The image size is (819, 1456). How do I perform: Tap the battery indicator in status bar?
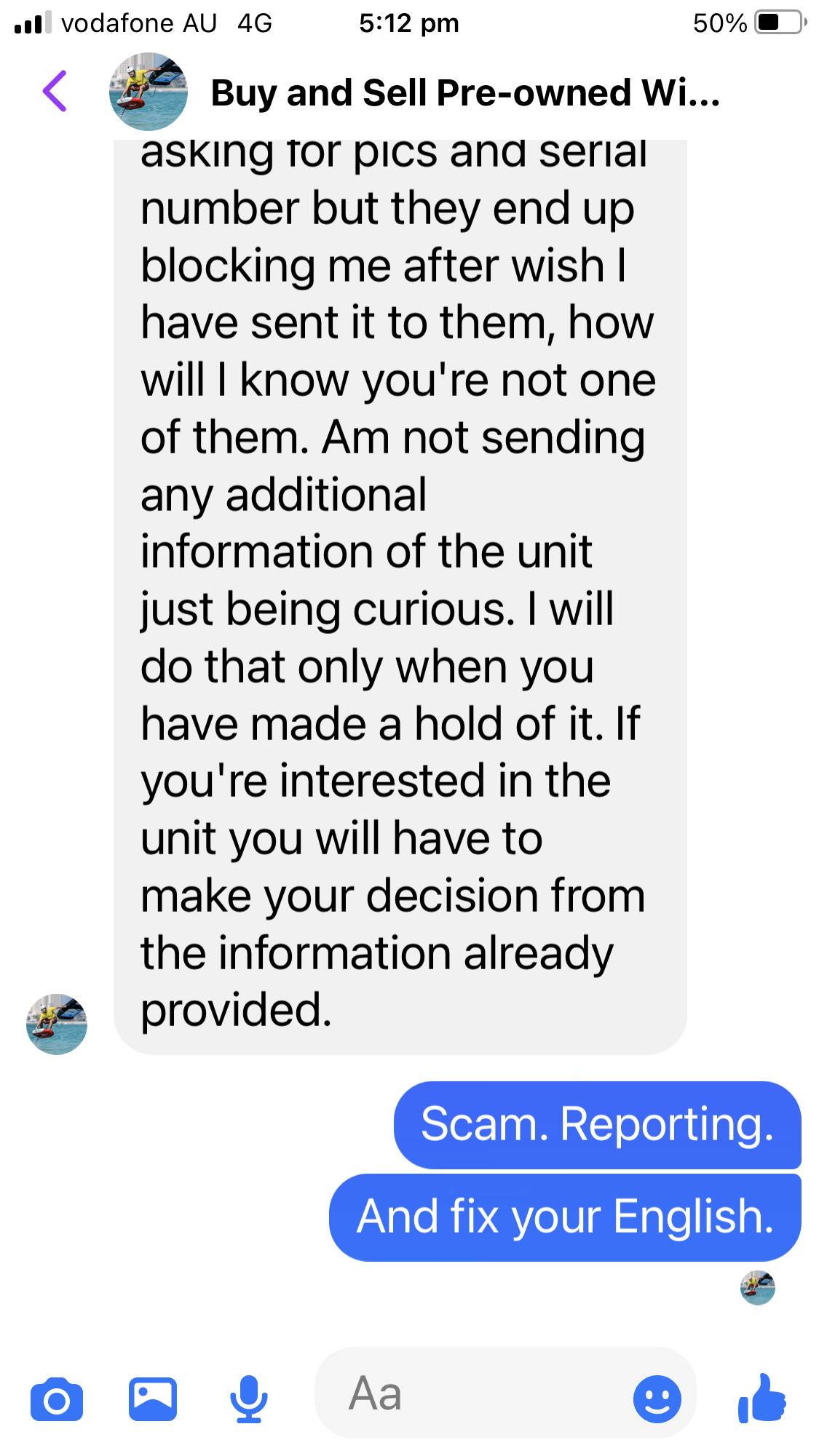tap(781, 23)
